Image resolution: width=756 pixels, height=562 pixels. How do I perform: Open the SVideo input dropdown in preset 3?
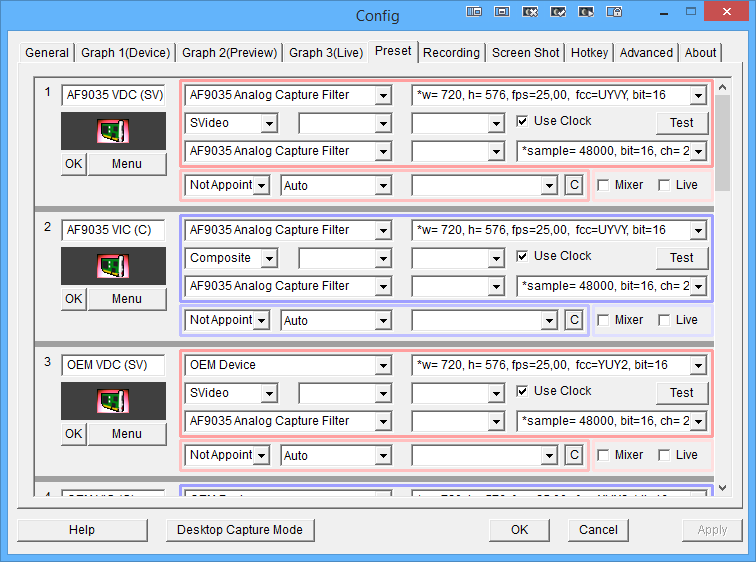point(231,393)
